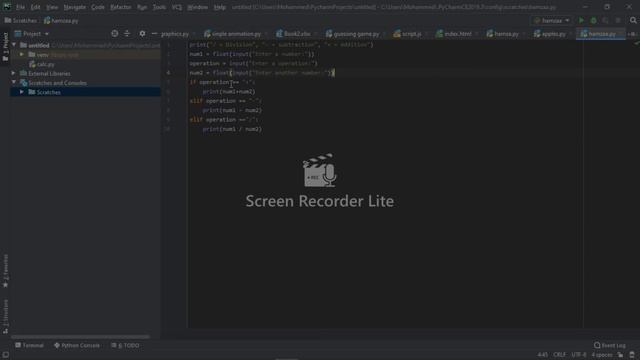Open Search Everywhere magnifier icon
640x360 pixels.
[x=633, y=20]
